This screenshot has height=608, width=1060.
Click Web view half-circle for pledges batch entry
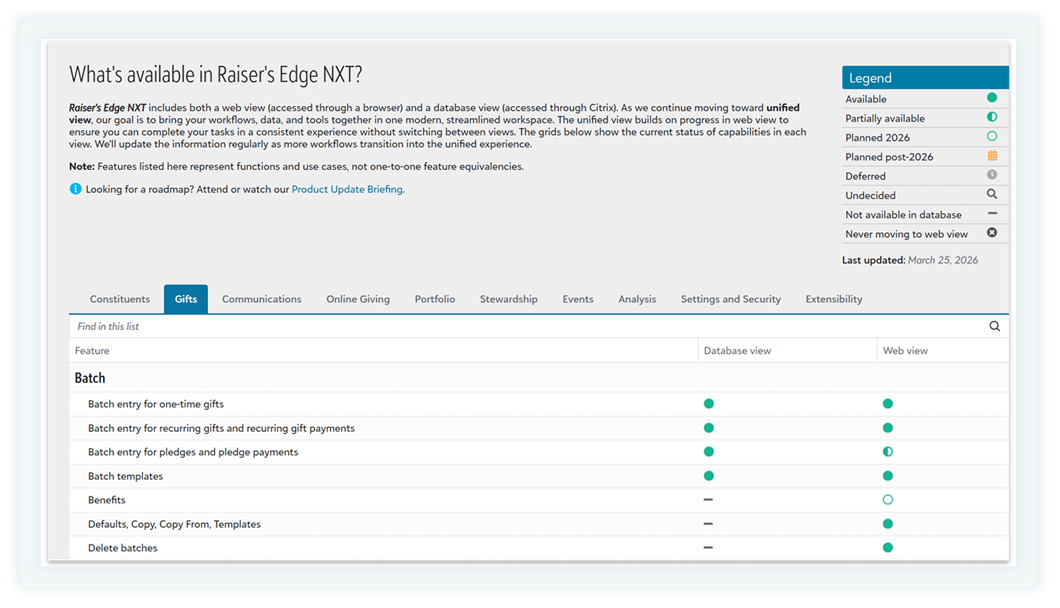point(888,452)
